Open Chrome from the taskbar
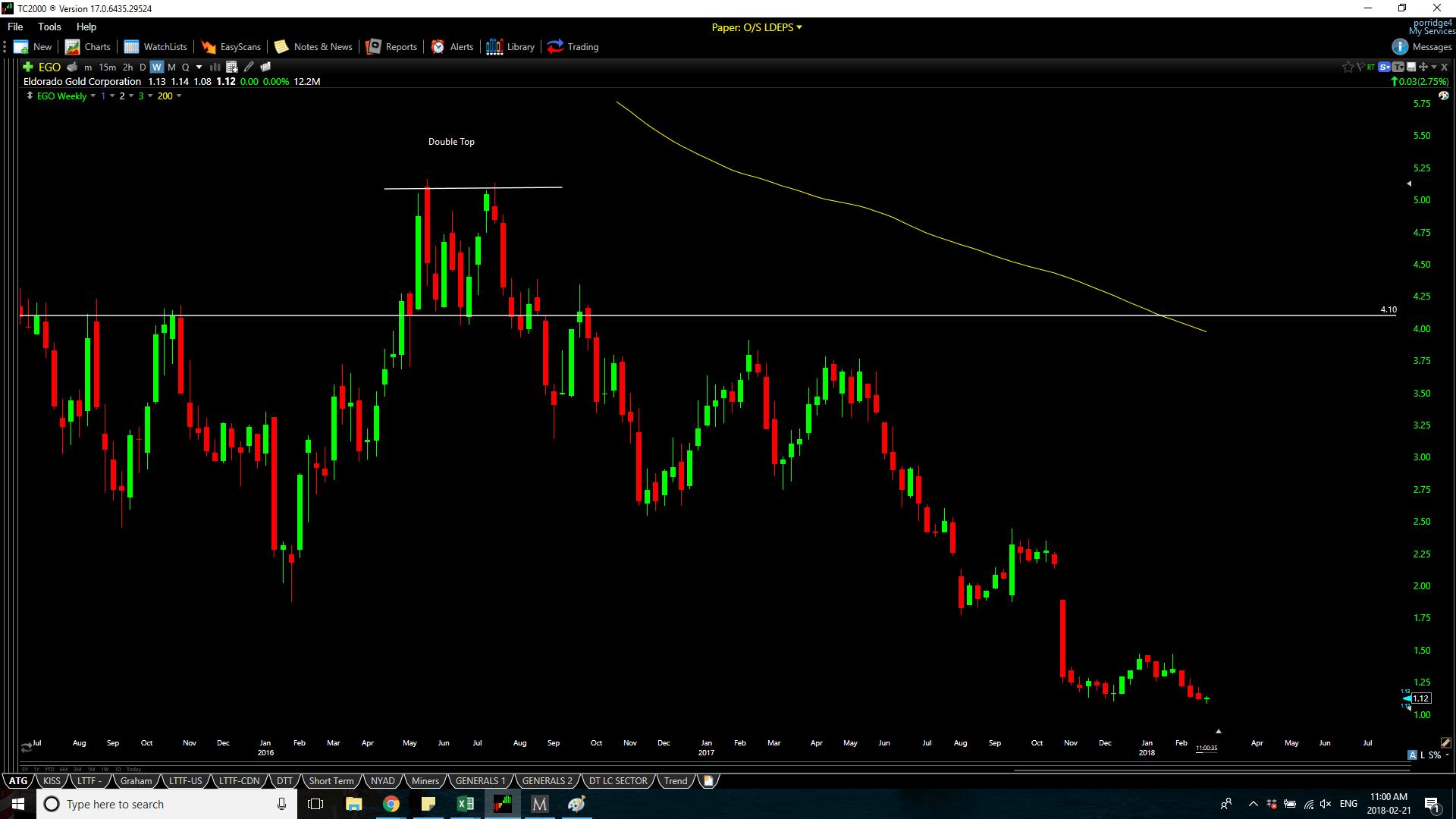Screen dimensions: 1456x819 tap(391, 804)
